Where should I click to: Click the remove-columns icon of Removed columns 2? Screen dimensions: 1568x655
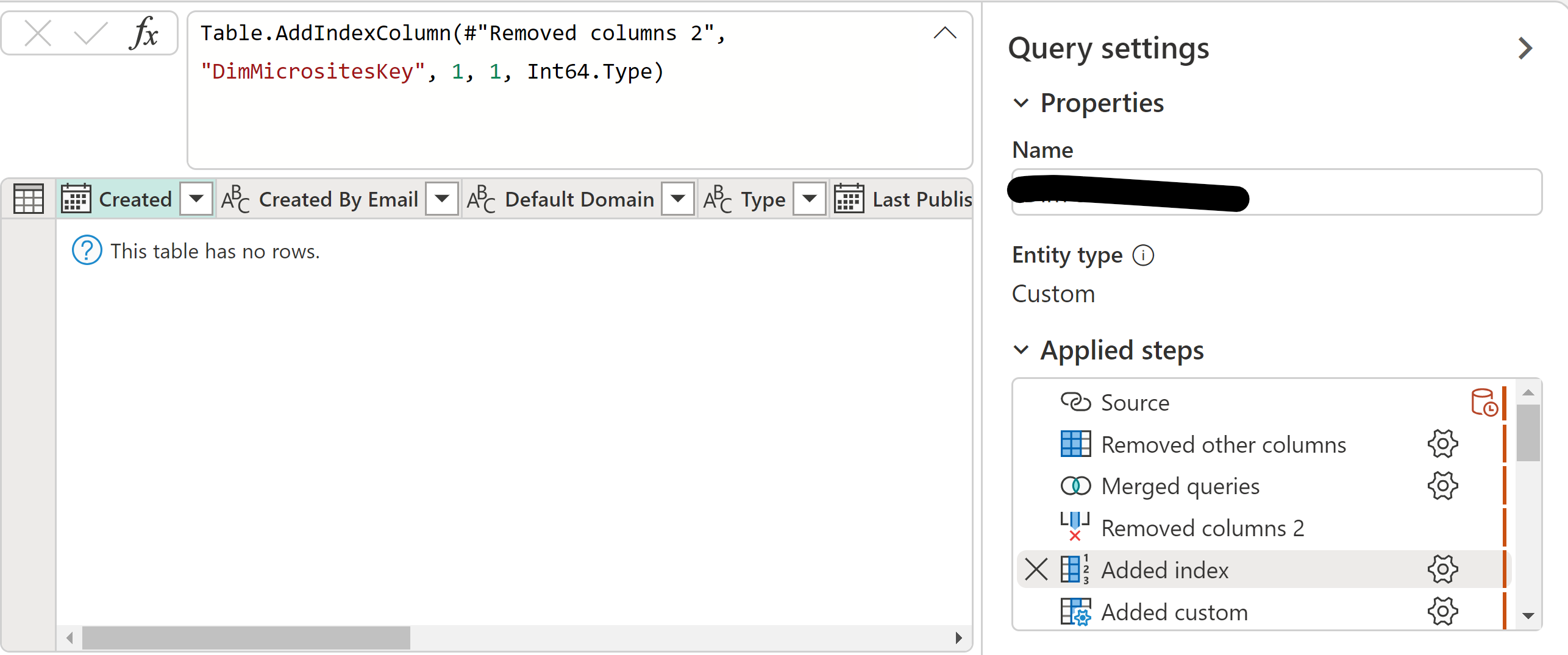(1075, 526)
